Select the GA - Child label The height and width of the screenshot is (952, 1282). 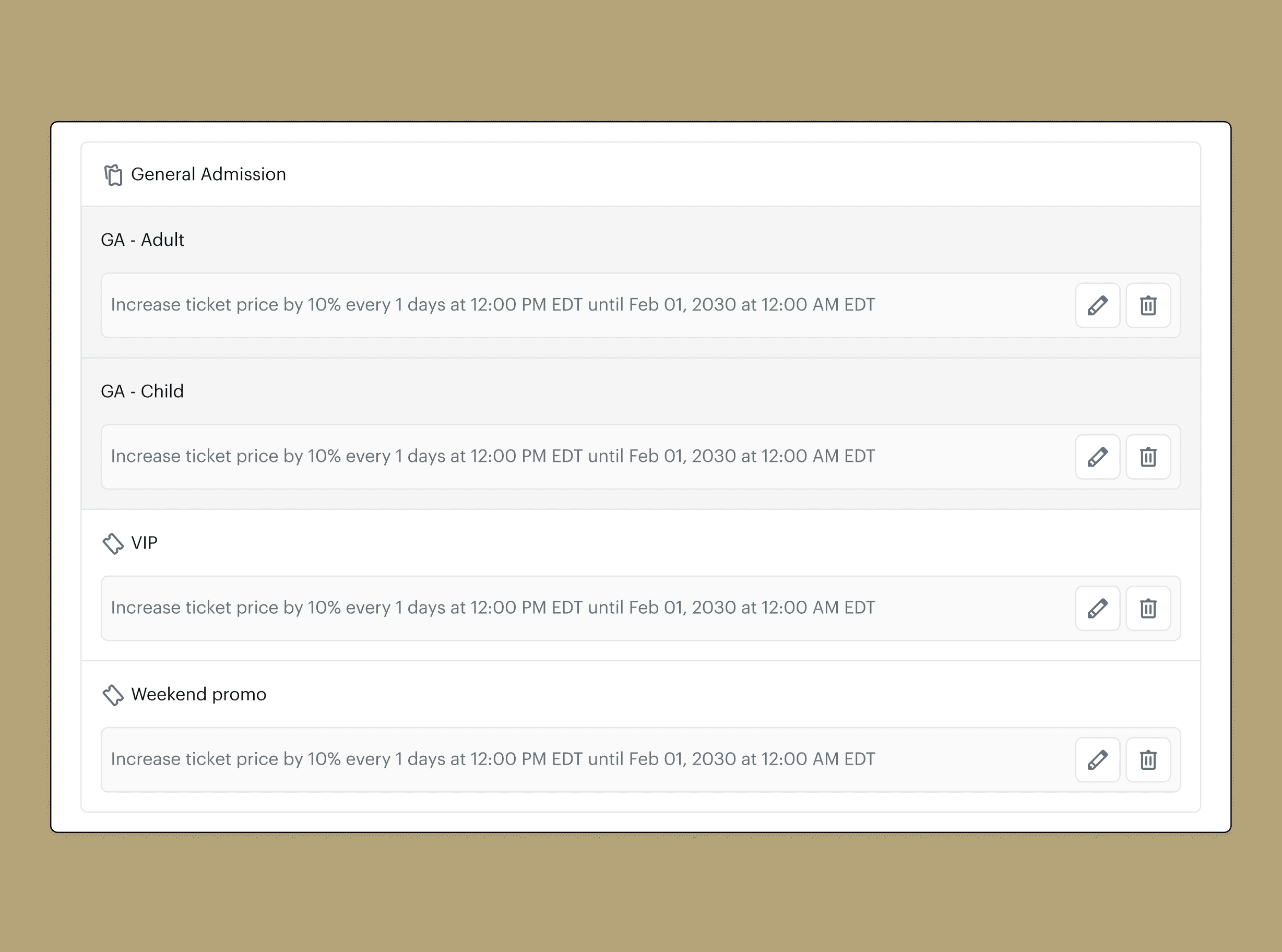tap(142, 391)
